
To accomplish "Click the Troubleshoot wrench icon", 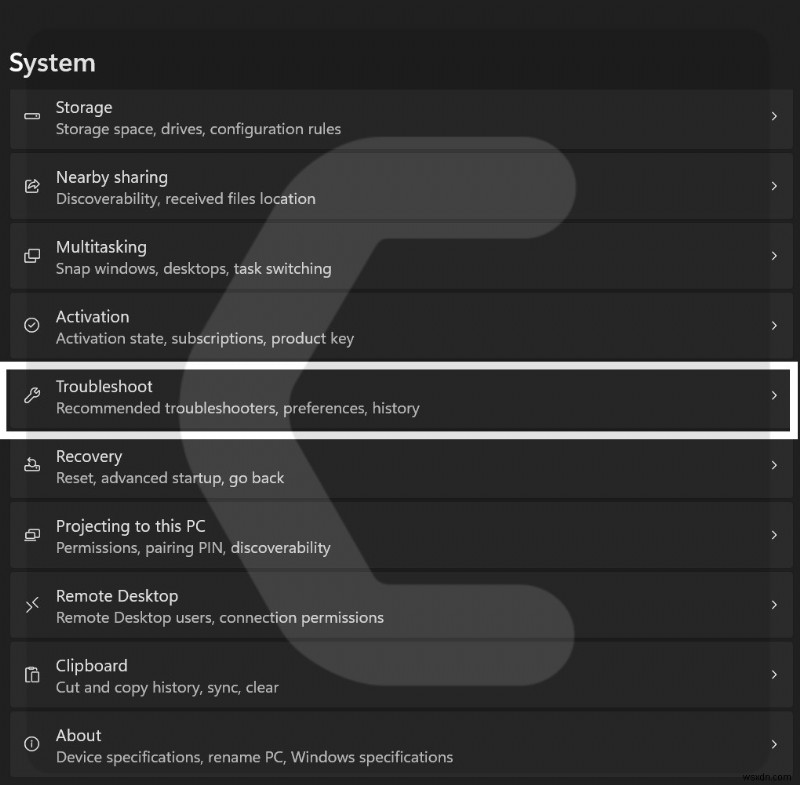I will coord(31,396).
